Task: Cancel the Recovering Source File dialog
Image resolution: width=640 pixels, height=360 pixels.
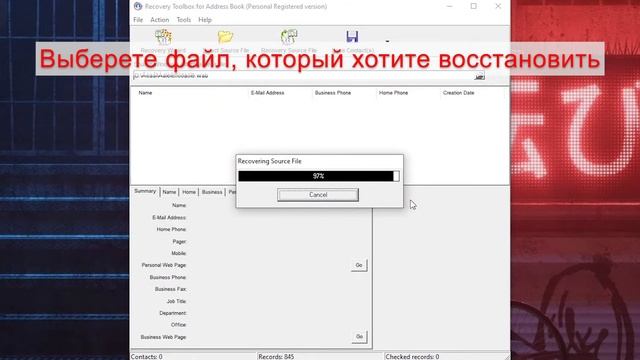Action: coord(318,195)
